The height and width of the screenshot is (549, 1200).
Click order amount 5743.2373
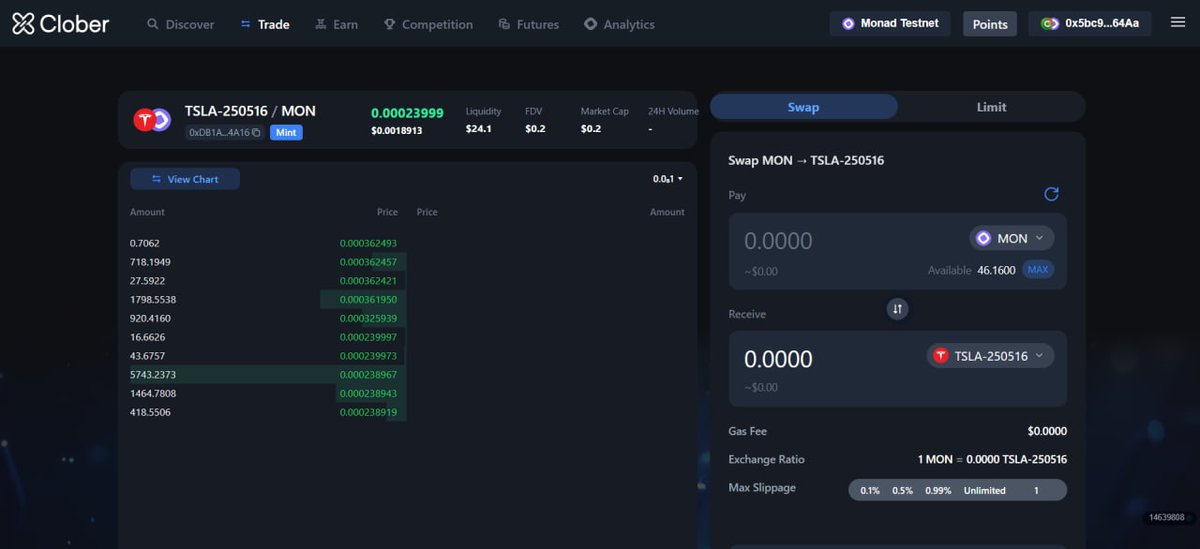pos(153,375)
